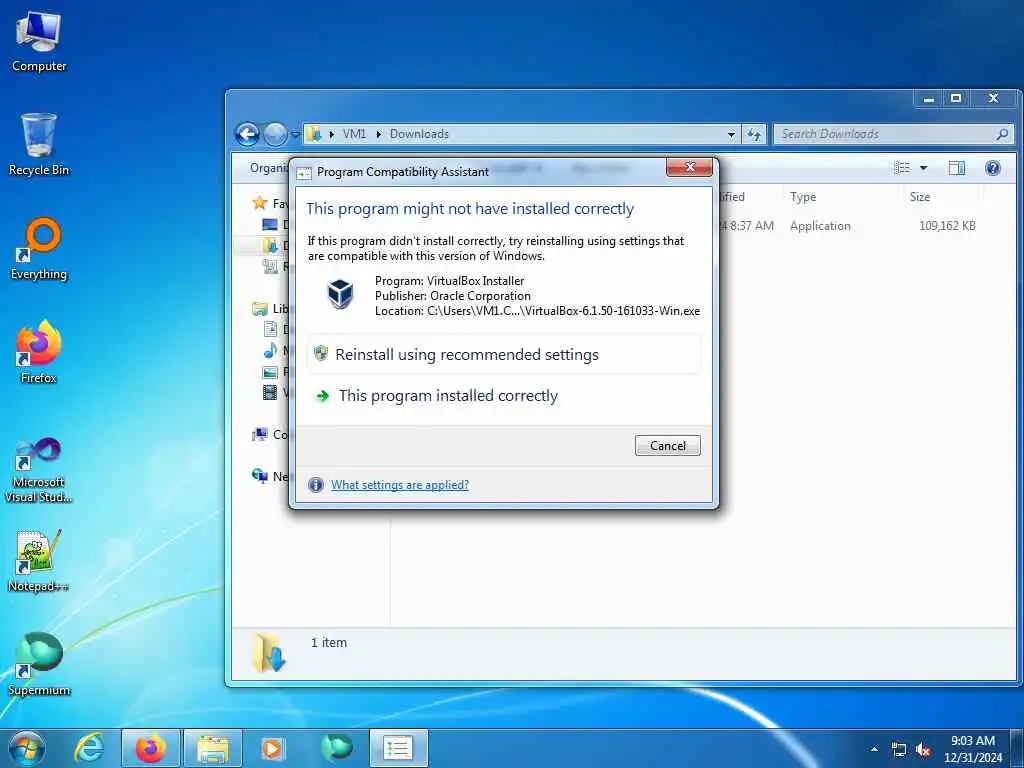
Task: Close the Program Compatibility Assistant with the X
Action: 690,167
